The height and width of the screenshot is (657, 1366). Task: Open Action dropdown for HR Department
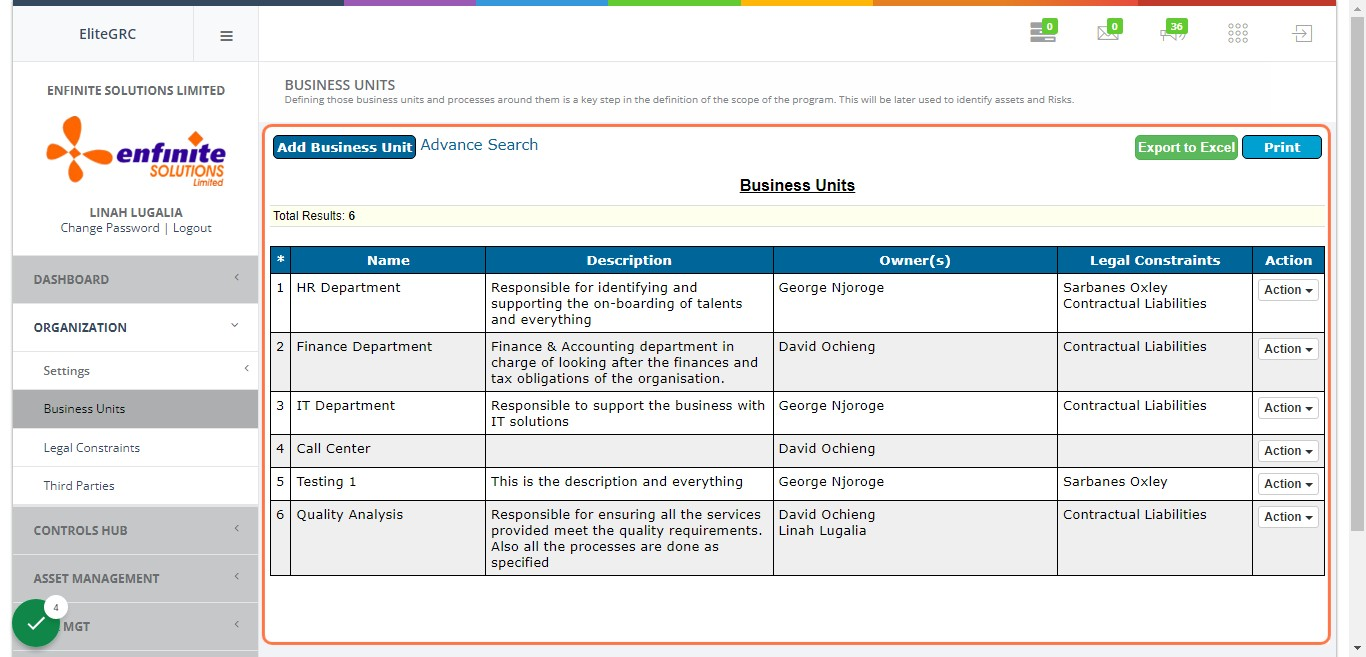[x=1288, y=290]
